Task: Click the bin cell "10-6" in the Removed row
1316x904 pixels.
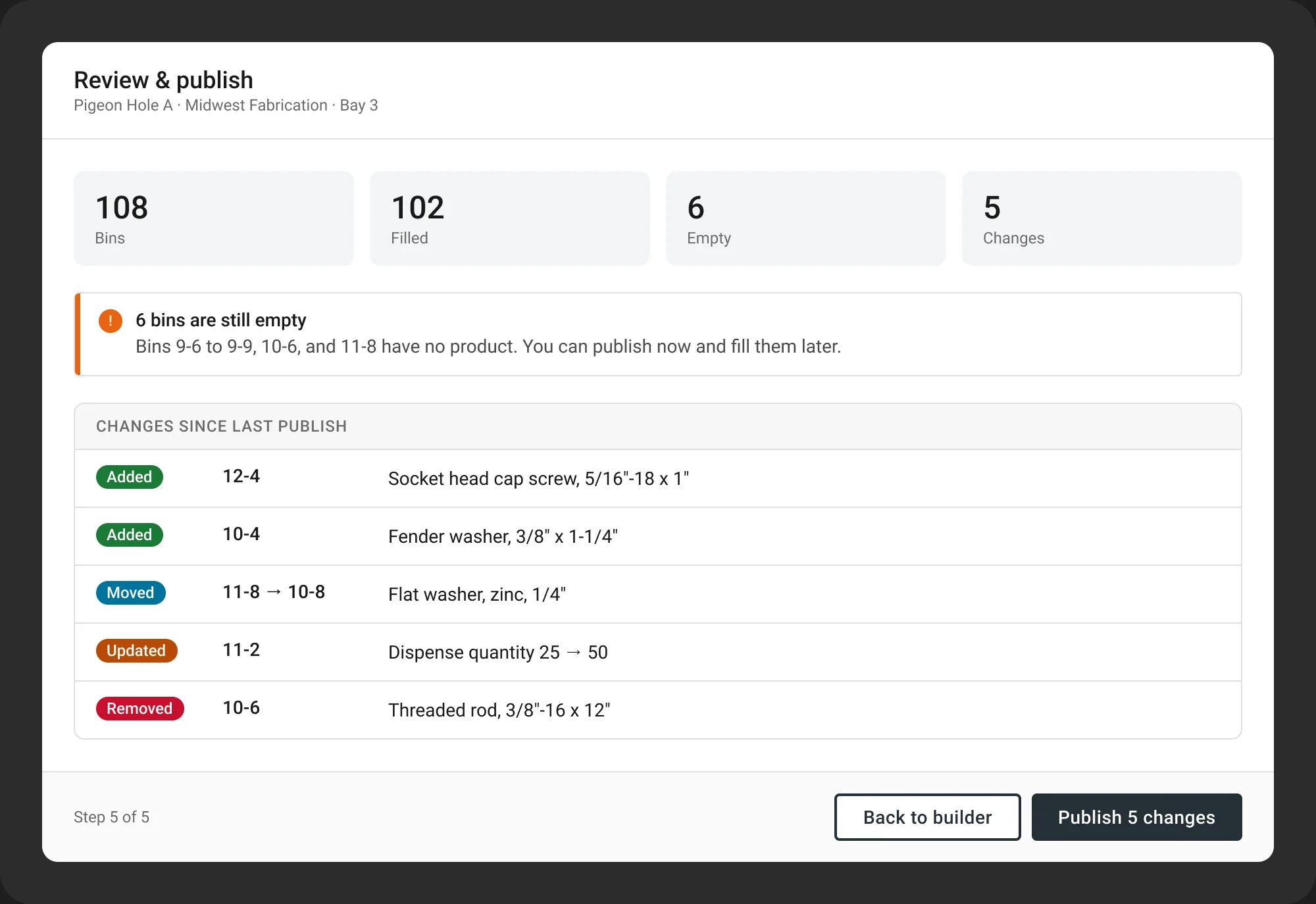Action: coord(241,708)
